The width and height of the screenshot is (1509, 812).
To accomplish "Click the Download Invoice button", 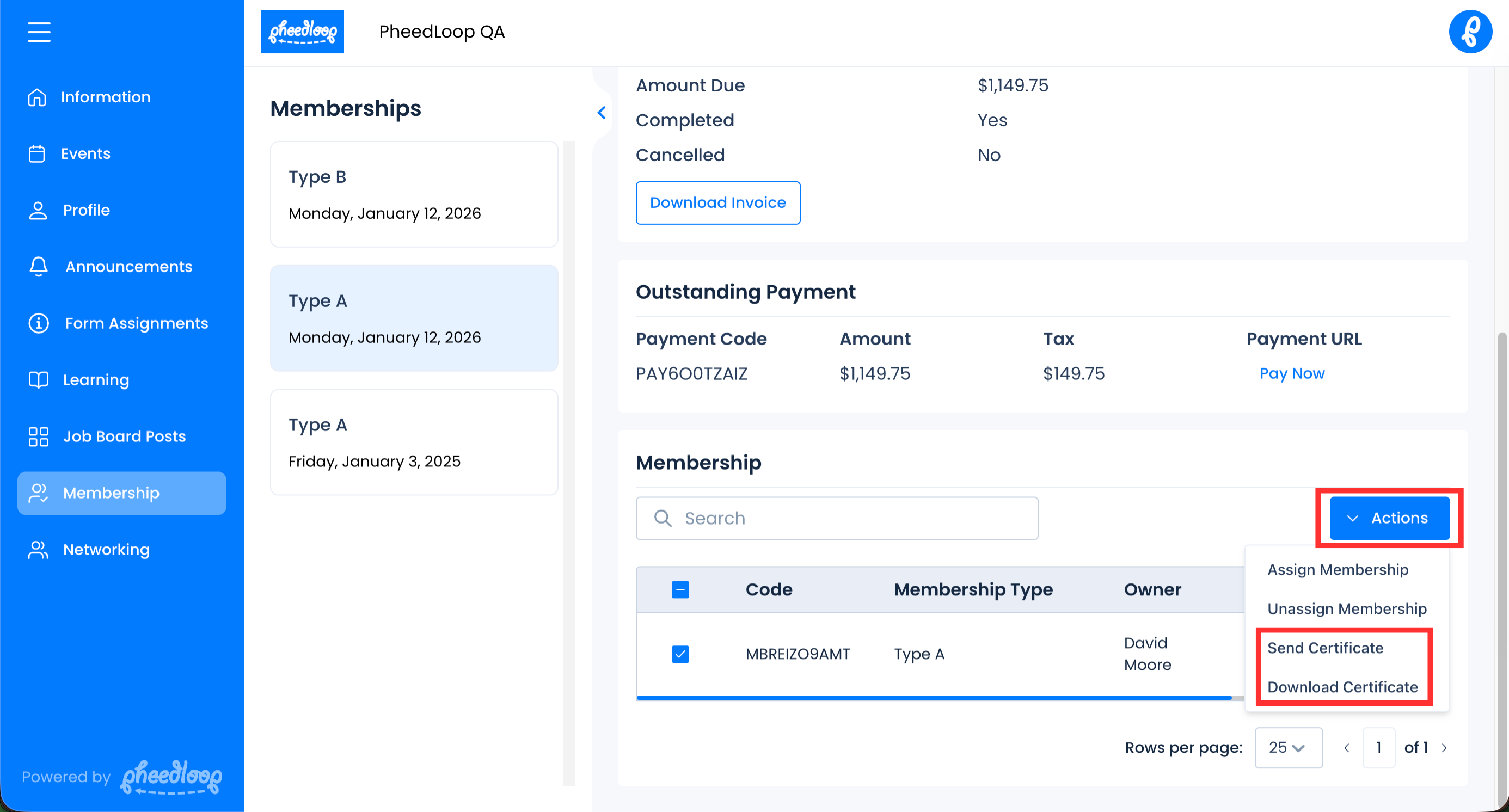I will tap(717, 202).
